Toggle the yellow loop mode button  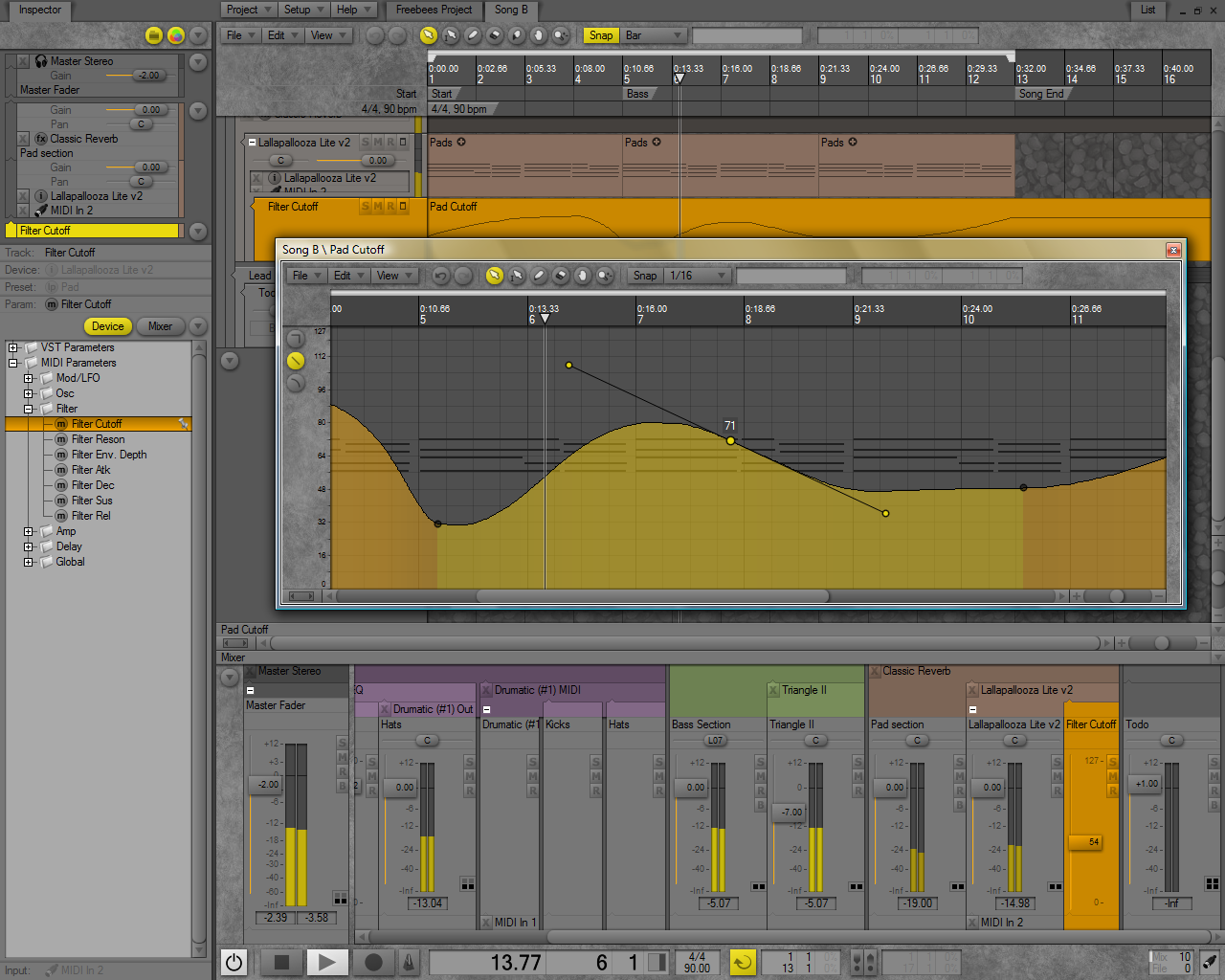click(743, 962)
